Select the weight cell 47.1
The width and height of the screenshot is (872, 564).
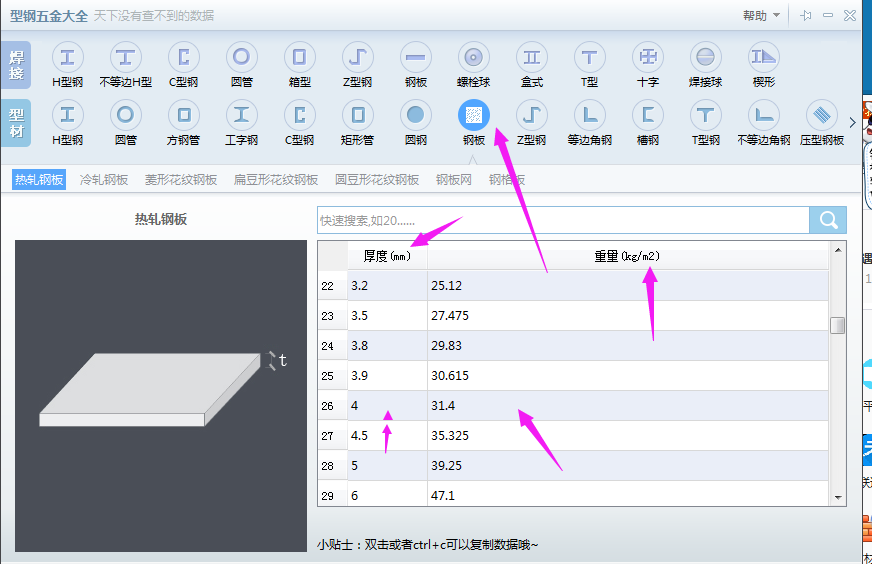click(x=628, y=494)
